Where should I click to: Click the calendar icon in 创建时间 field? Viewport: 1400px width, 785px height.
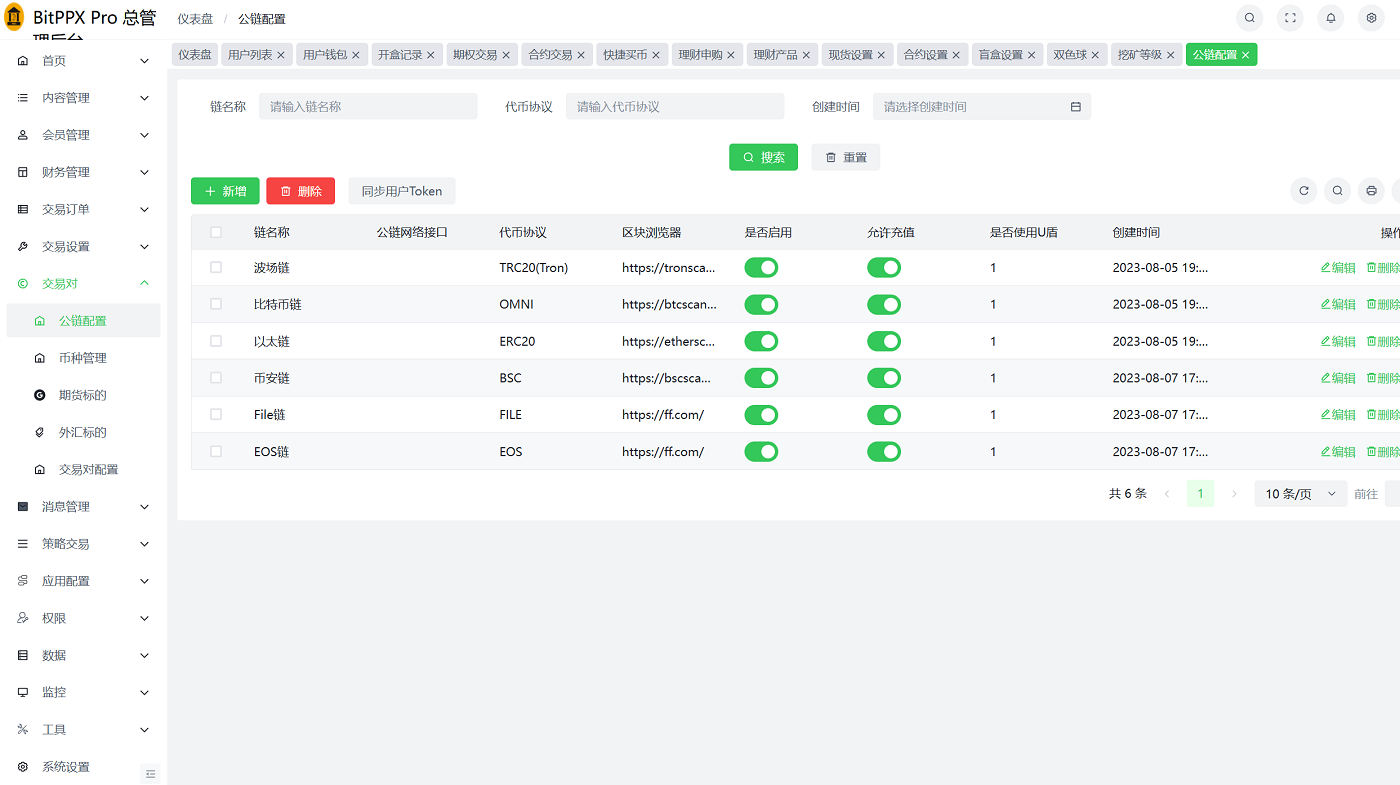1076,107
